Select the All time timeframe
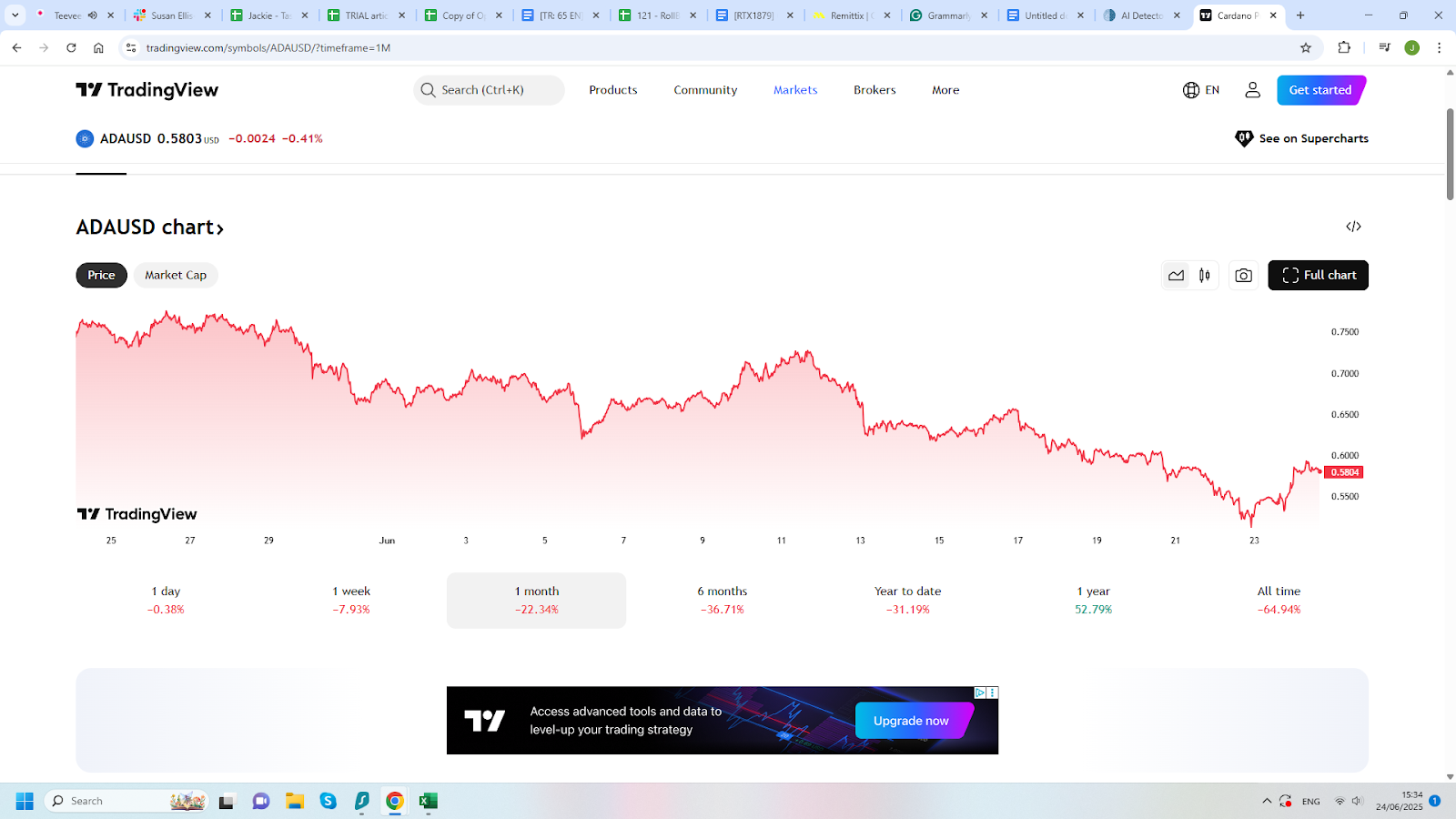Image resolution: width=1456 pixels, height=819 pixels. [1279, 601]
